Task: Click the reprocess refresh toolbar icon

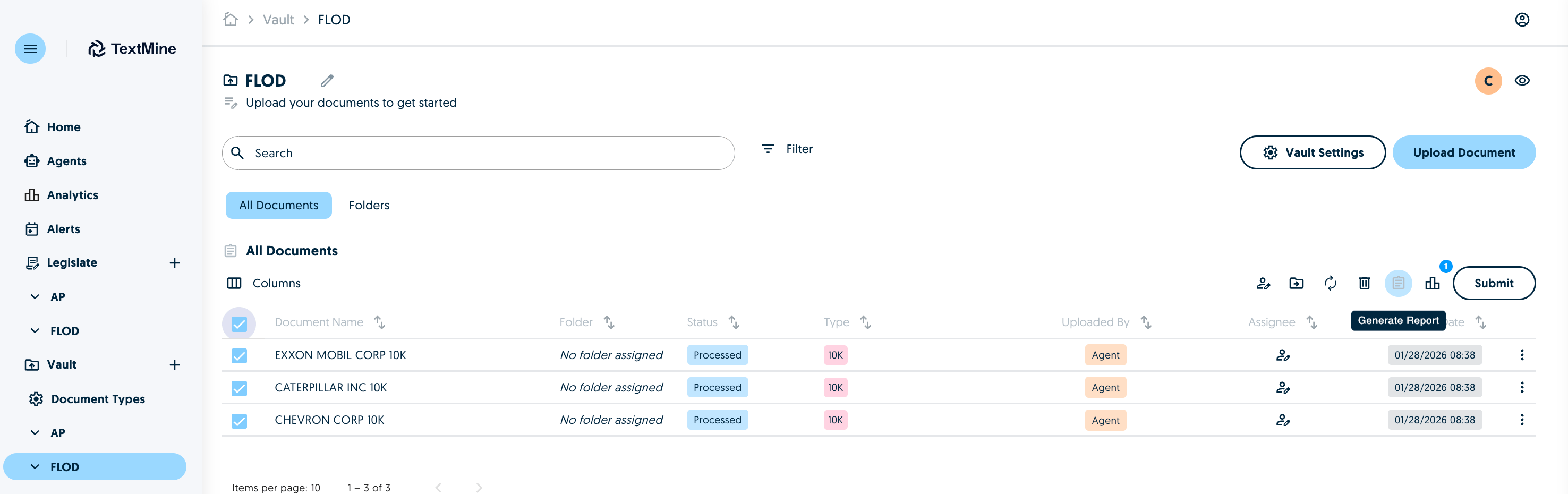Action: tap(1331, 284)
